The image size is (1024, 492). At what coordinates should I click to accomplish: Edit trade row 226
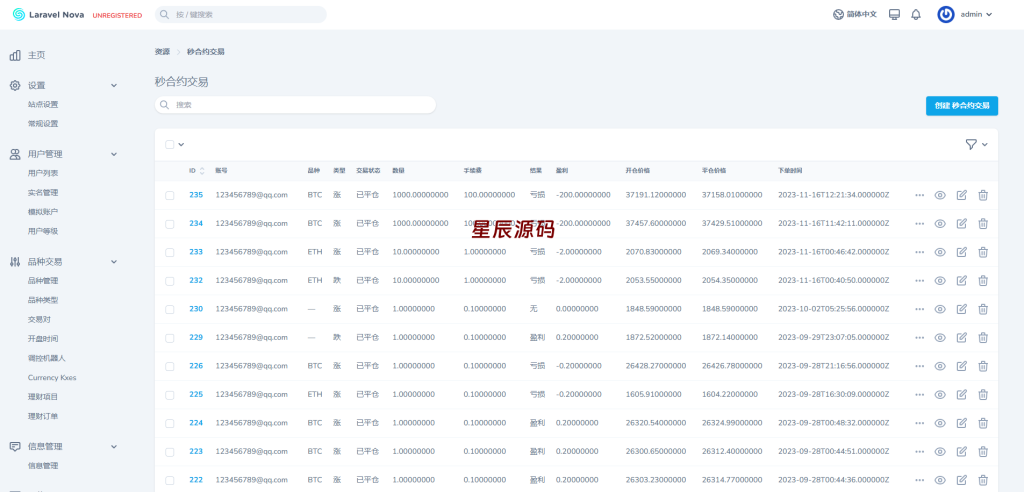coord(961,366)
